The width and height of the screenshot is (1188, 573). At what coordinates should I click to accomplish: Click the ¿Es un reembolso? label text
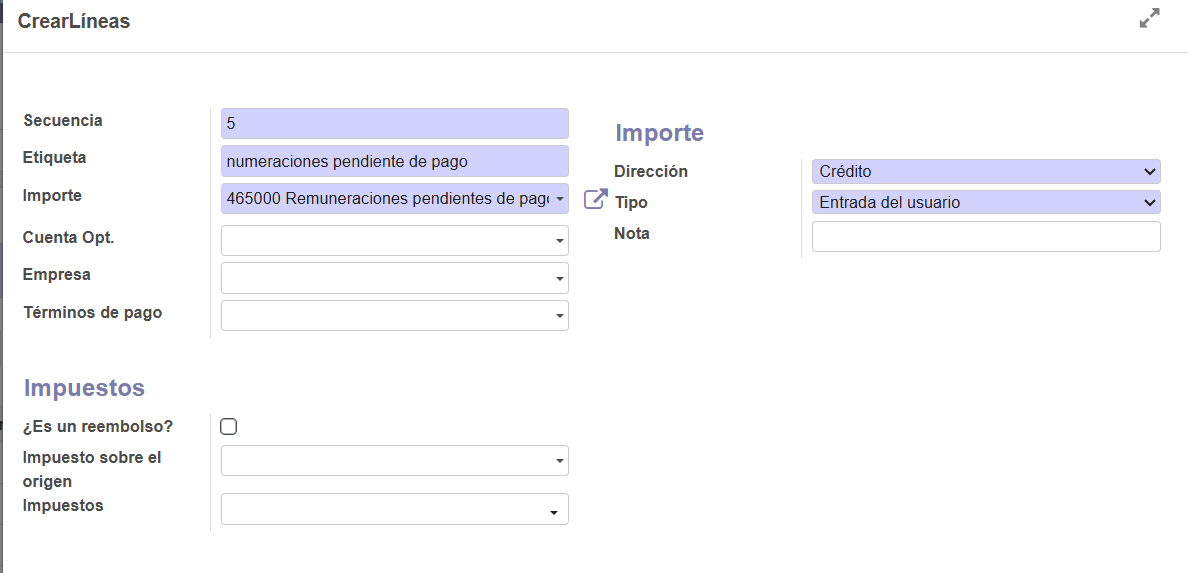point(98,426)
